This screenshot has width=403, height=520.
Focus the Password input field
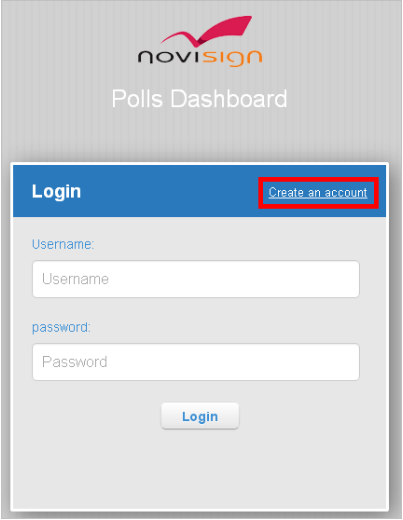click(x=196, y=362)
